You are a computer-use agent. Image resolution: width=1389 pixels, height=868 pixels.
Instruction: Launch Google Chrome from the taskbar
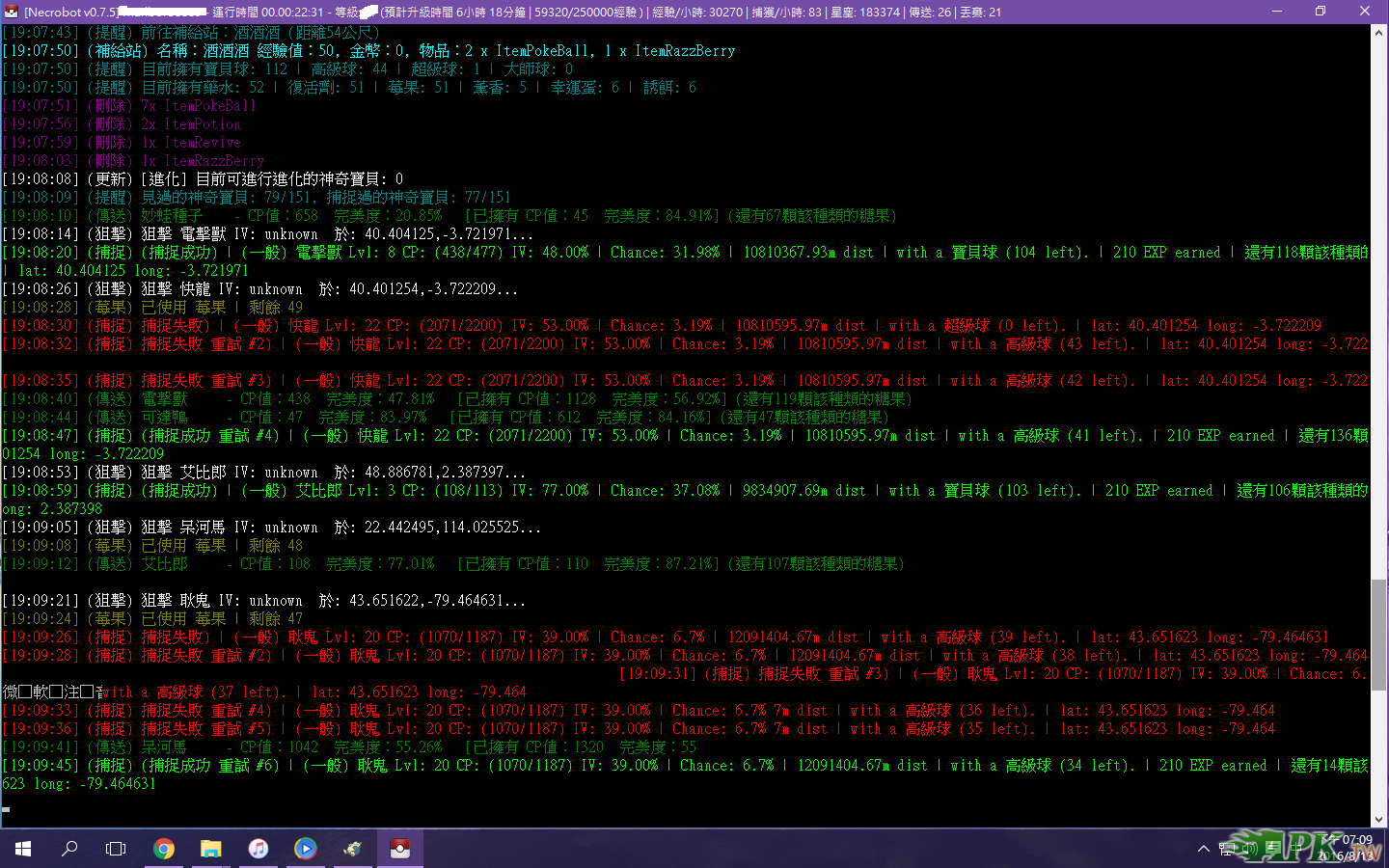pyautogui.click(x=164, y=849)
